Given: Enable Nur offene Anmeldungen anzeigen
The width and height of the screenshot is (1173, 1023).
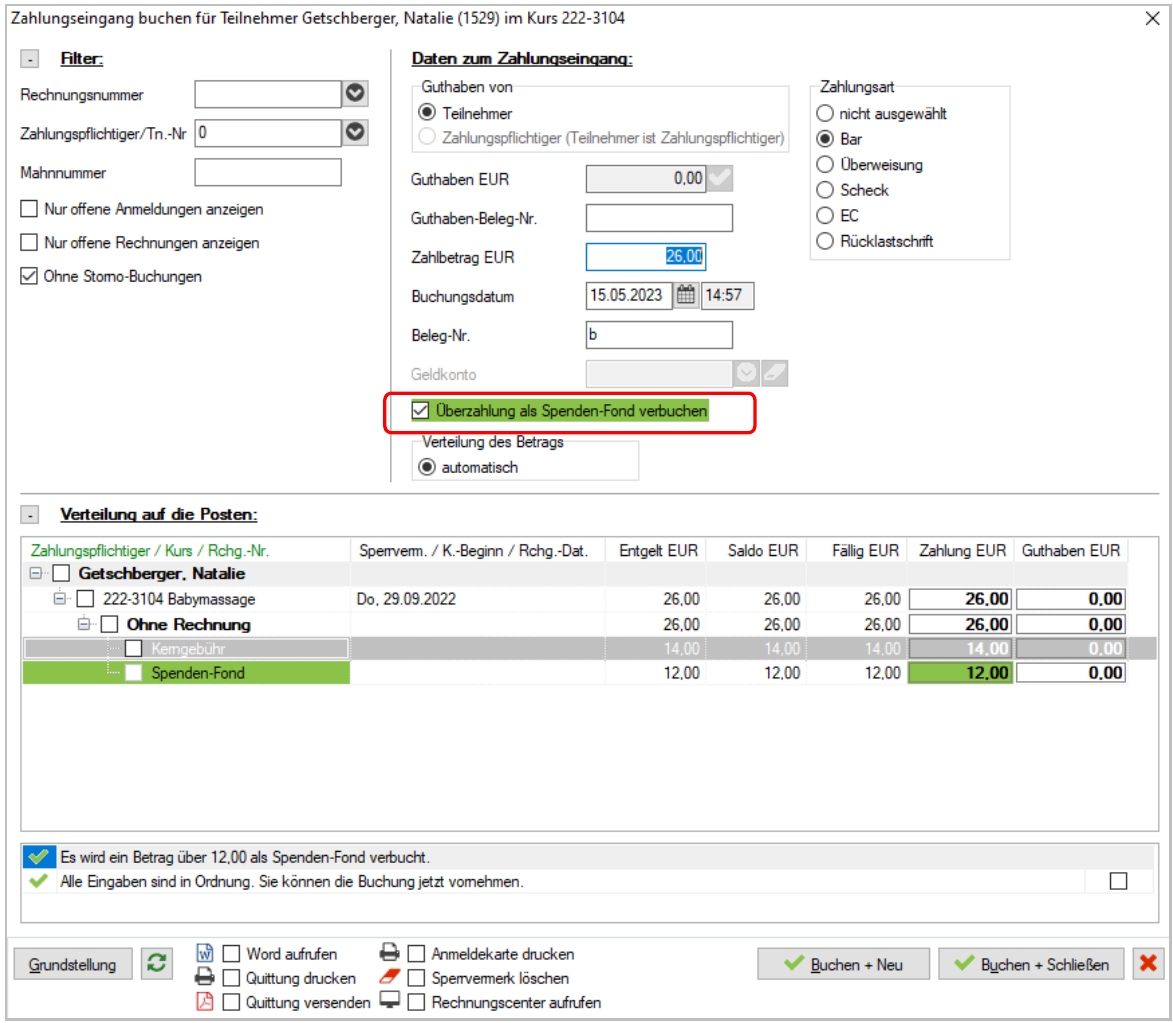Looking at the screenshot, I should (x=29, y=209).
